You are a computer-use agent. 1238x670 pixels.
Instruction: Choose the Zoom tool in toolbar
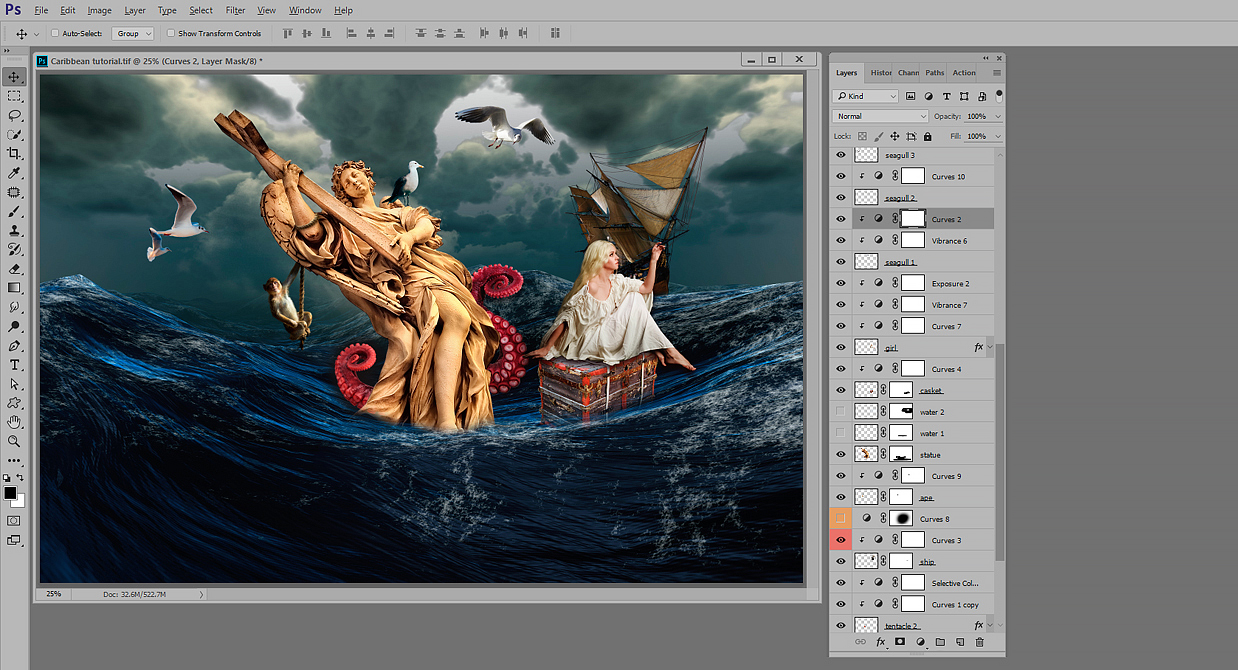(x=14, y=441)
